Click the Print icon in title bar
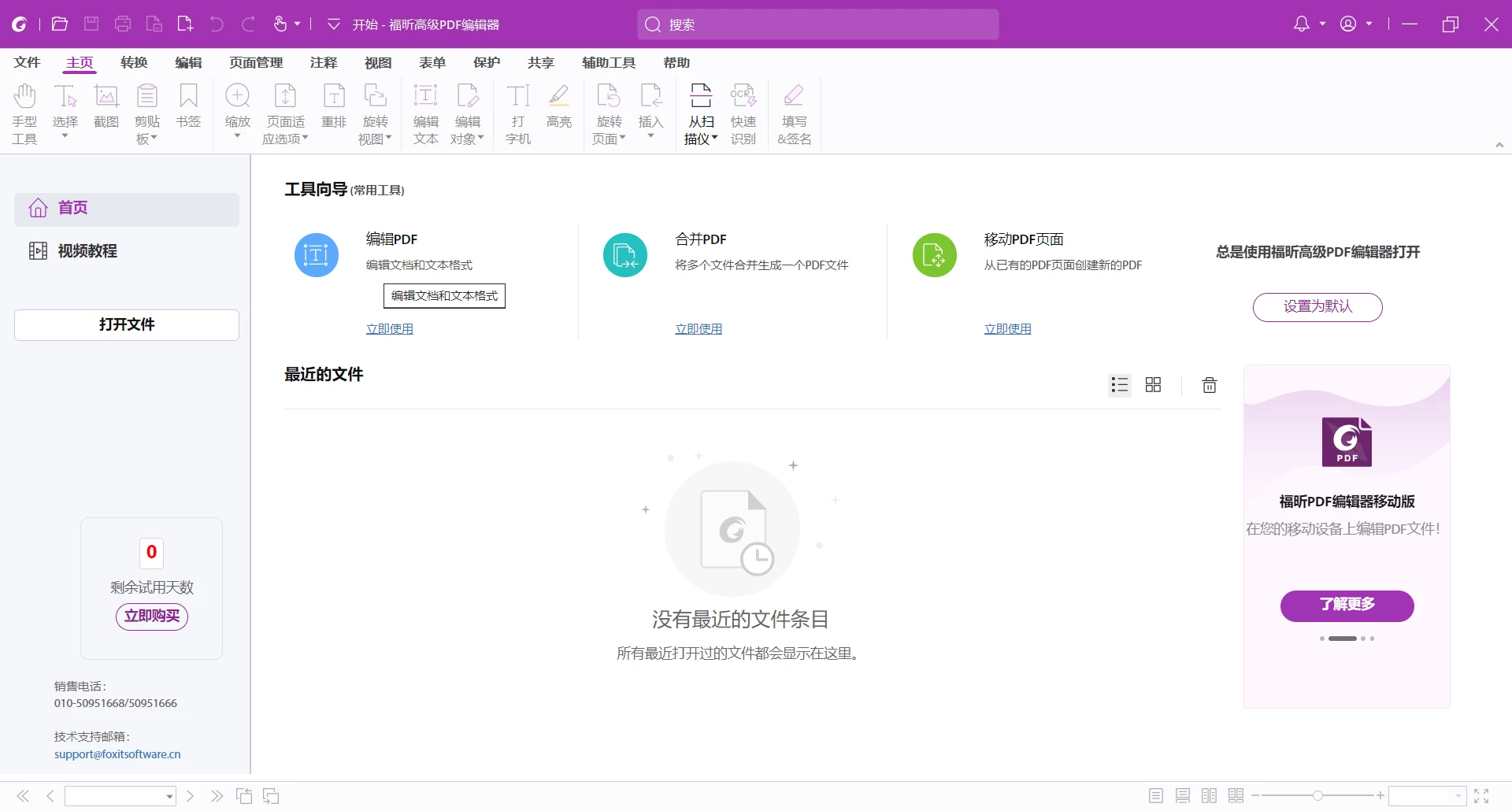The height and width of the screenshot is (811, 1512). (x=123, y=24)
